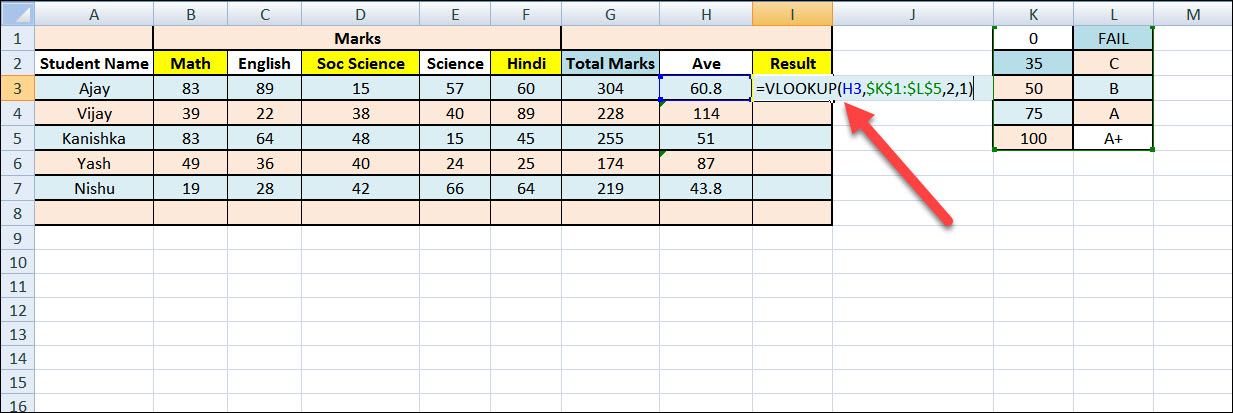1233x413 pixels.
Task: Click the select-all corner of the sheet
Action: coord(17,14)
